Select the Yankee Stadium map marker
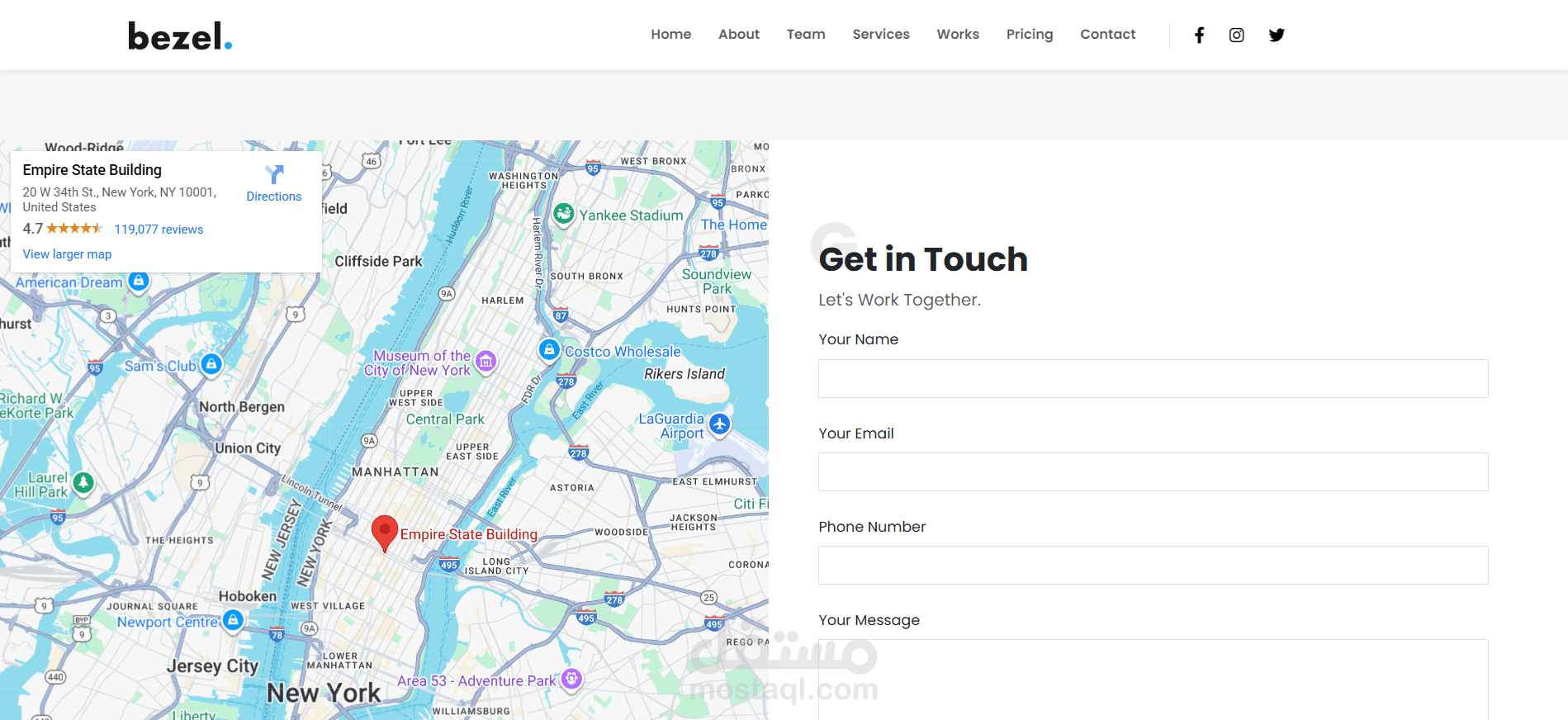The height and width of the screenshot is (720, 1568). pos(564,214)
